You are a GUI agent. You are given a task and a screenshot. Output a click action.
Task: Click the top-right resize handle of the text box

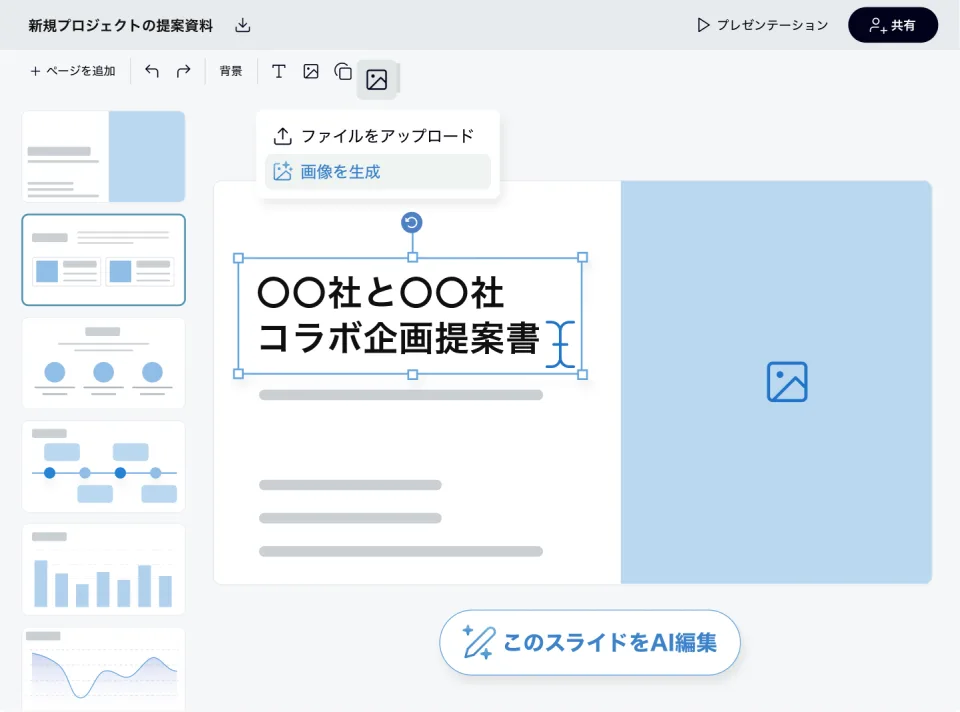[x=582, y=258]
